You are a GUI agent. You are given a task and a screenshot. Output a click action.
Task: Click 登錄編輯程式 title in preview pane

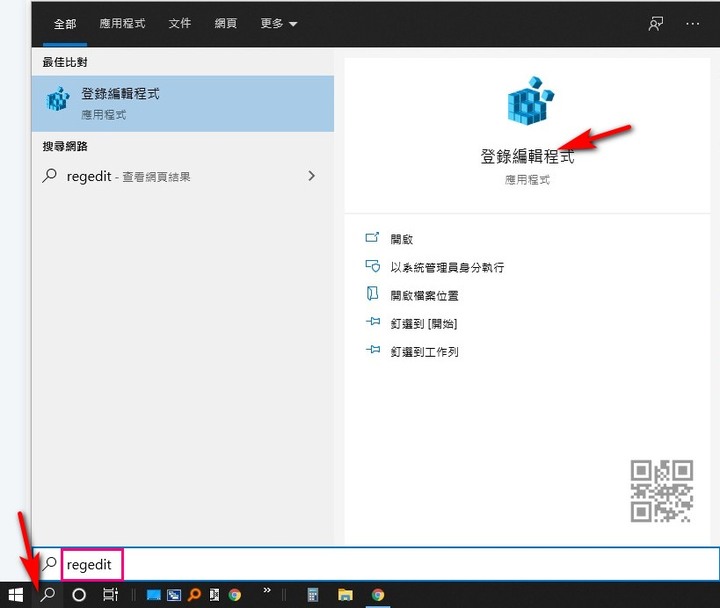click(x=527, y=156)
